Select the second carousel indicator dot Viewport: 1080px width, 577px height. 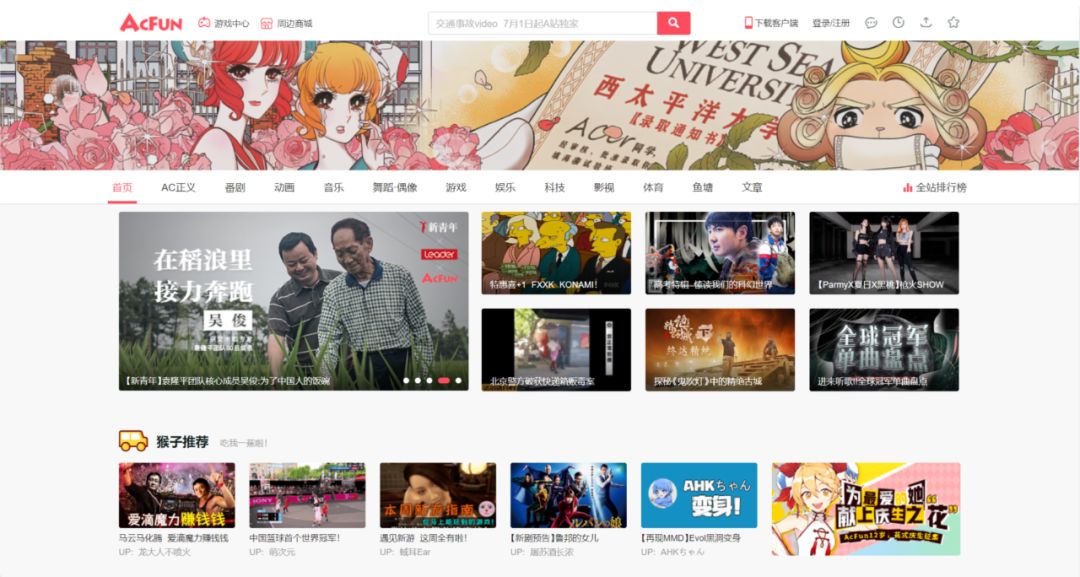point(418,381)
